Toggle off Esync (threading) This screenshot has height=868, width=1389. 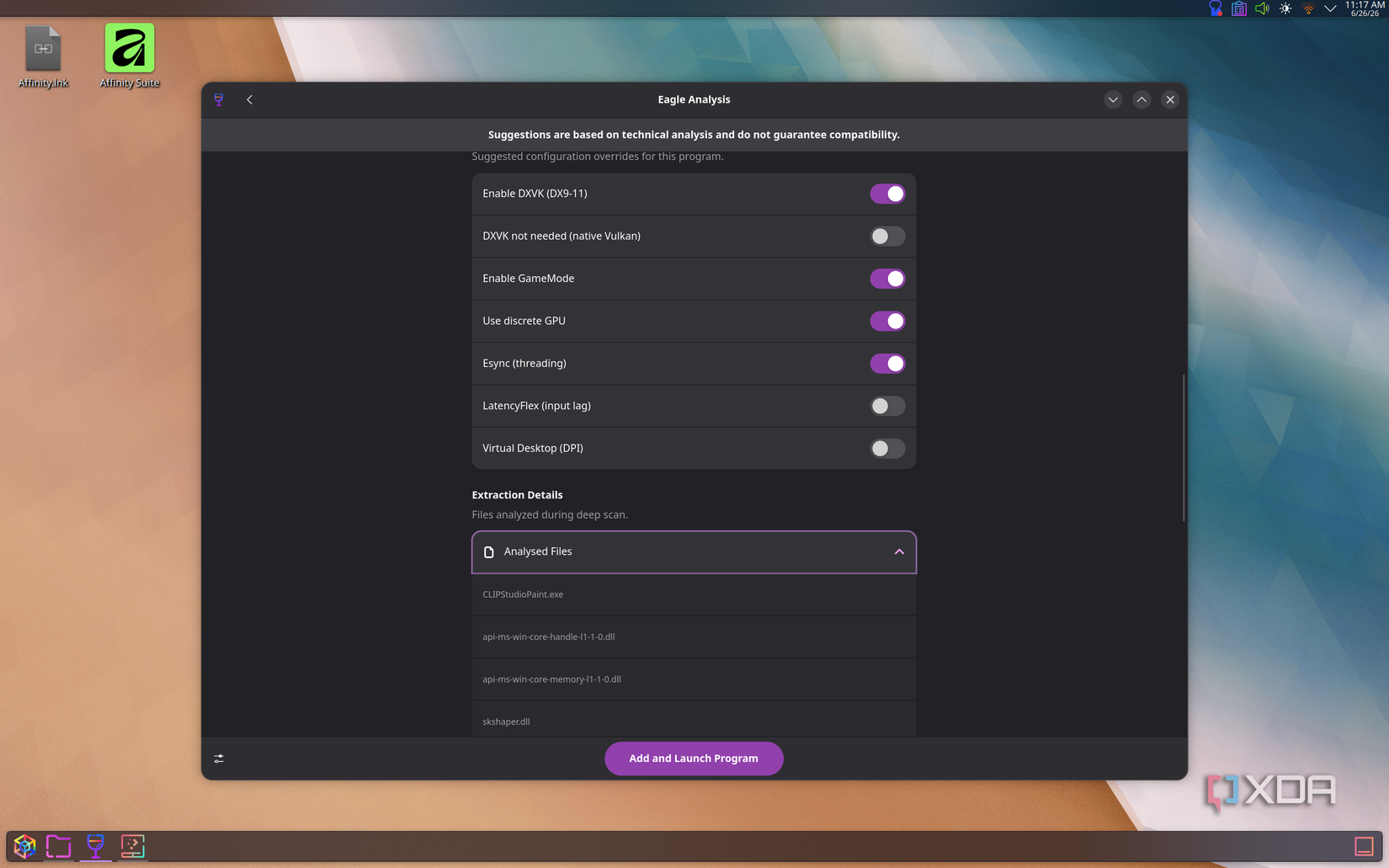tap(887, 363)
